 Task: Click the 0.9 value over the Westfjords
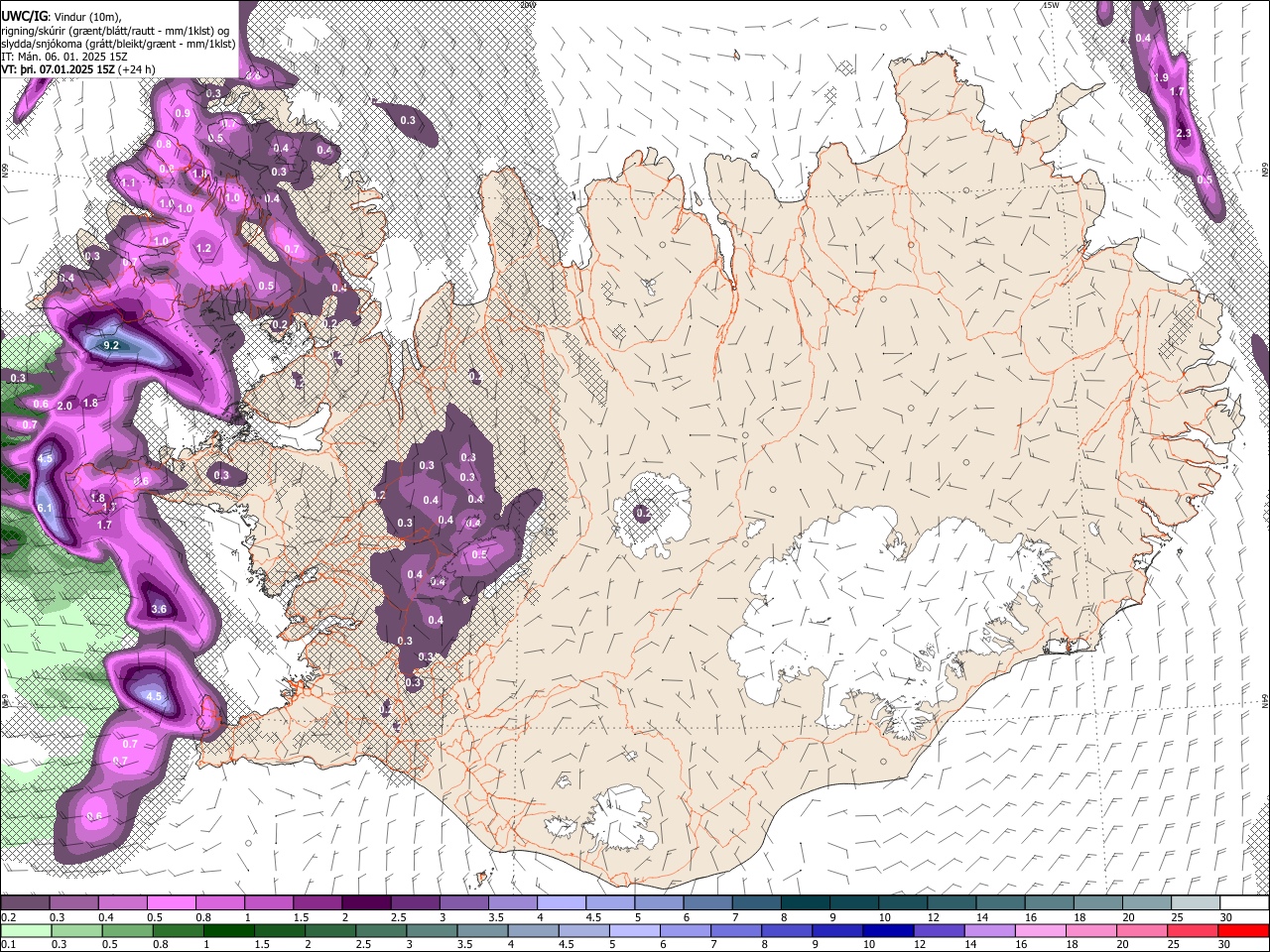click(183, 113)
